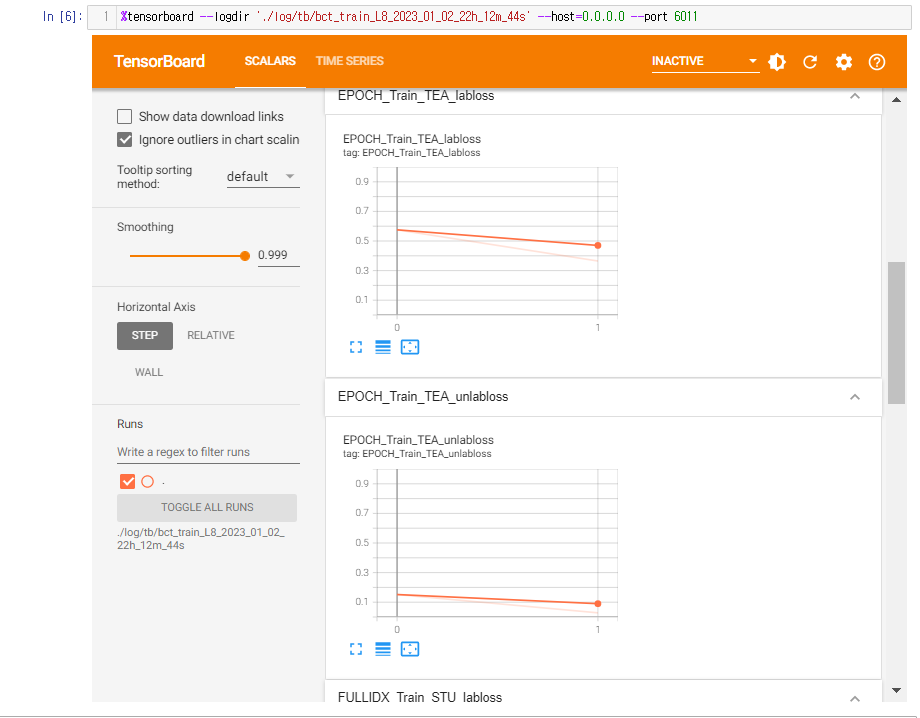
Task: Click the 'tag: EPOCH_Train_TEA_labloss' caption
Action: click(411, 153)
